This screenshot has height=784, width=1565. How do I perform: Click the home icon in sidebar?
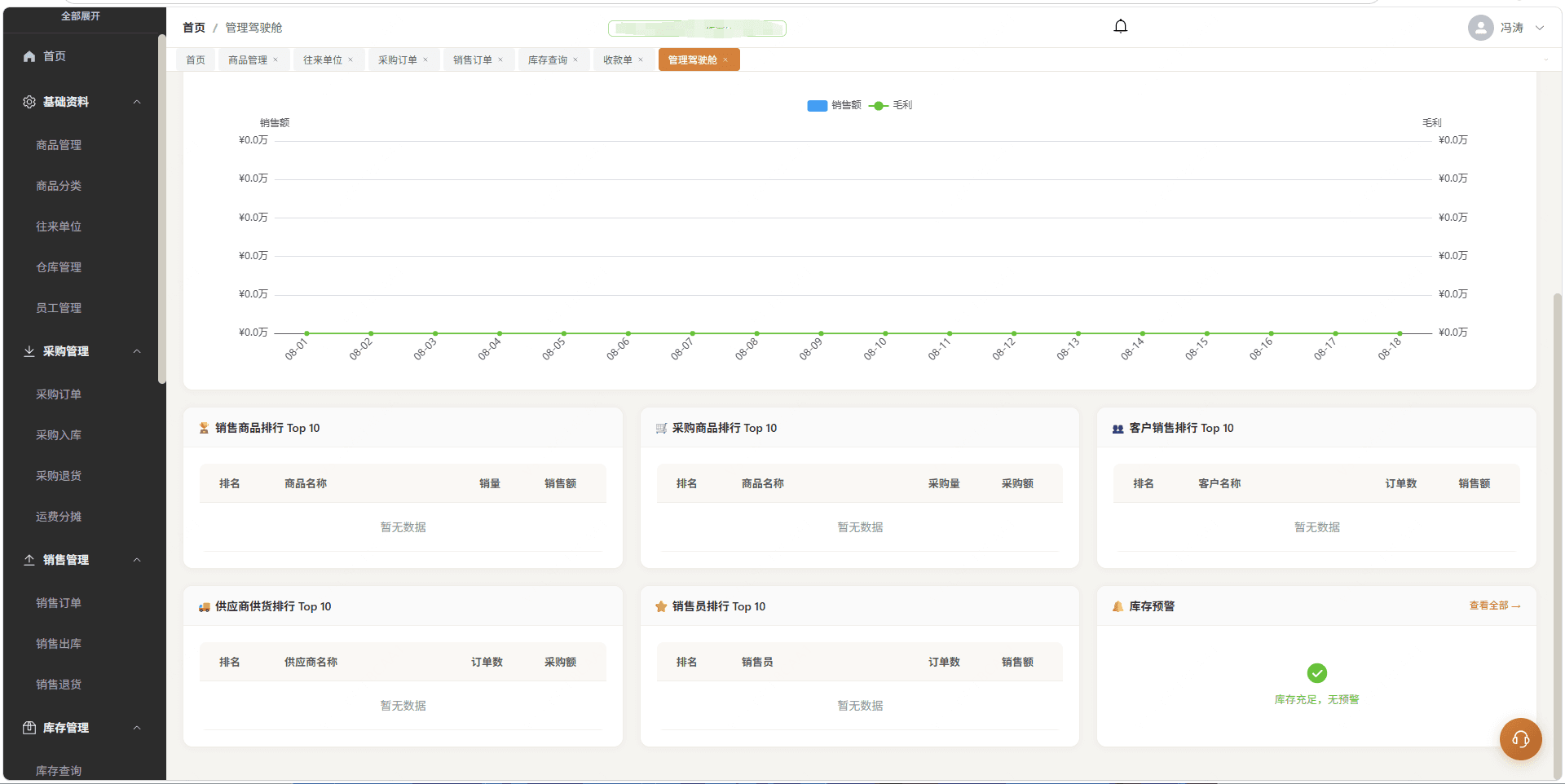click(x=29, y=56)
